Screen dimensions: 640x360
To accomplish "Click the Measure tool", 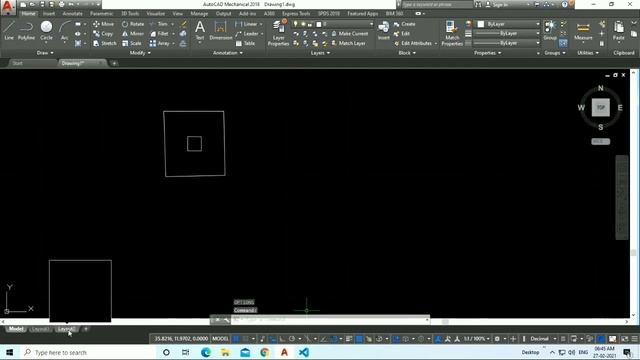I will (583, 31).
